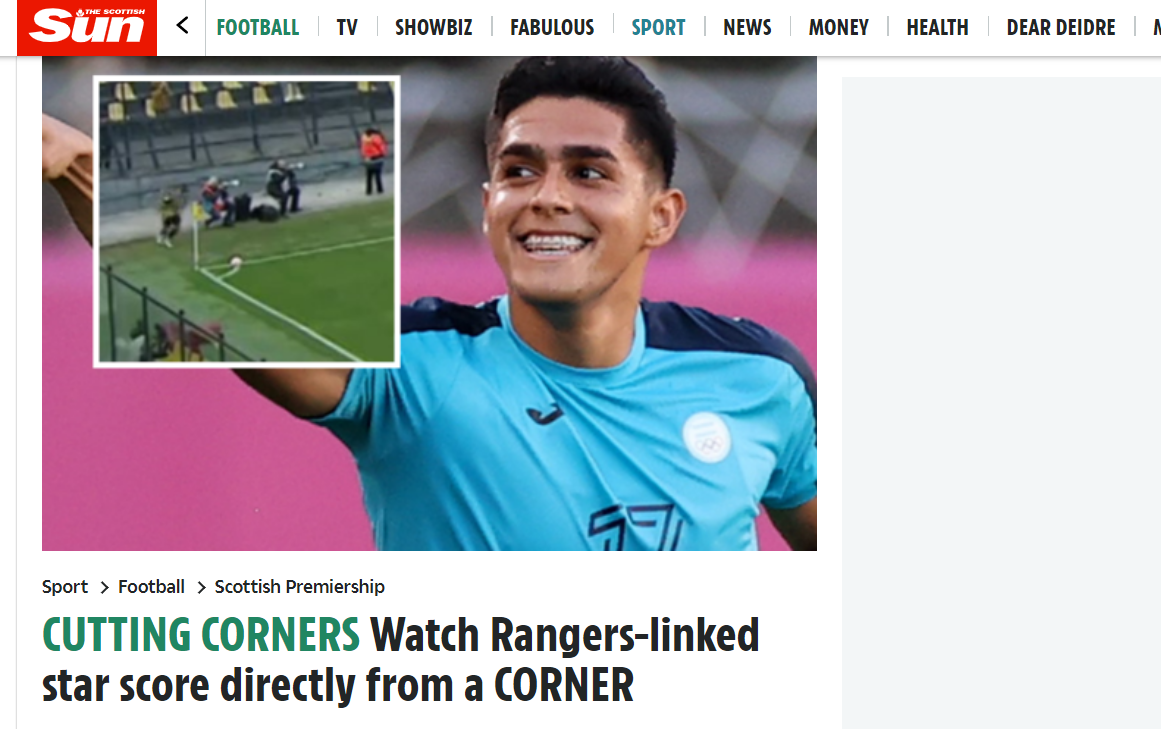Image resolution: width=1161 pixels, height=729 pixels.
Task: Click the Sport breadcrumb link
Action: pyautogui.click(x=64, y=587)
